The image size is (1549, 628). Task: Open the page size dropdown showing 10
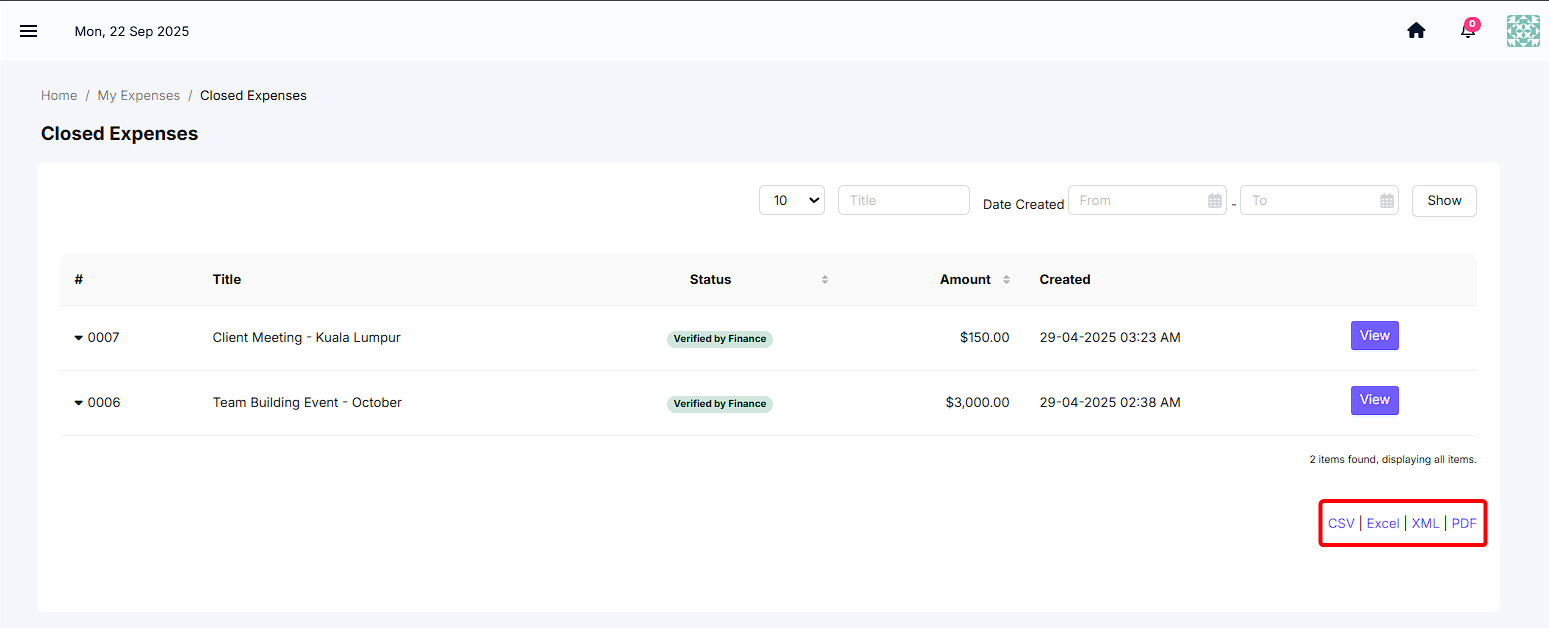[792, 200]
